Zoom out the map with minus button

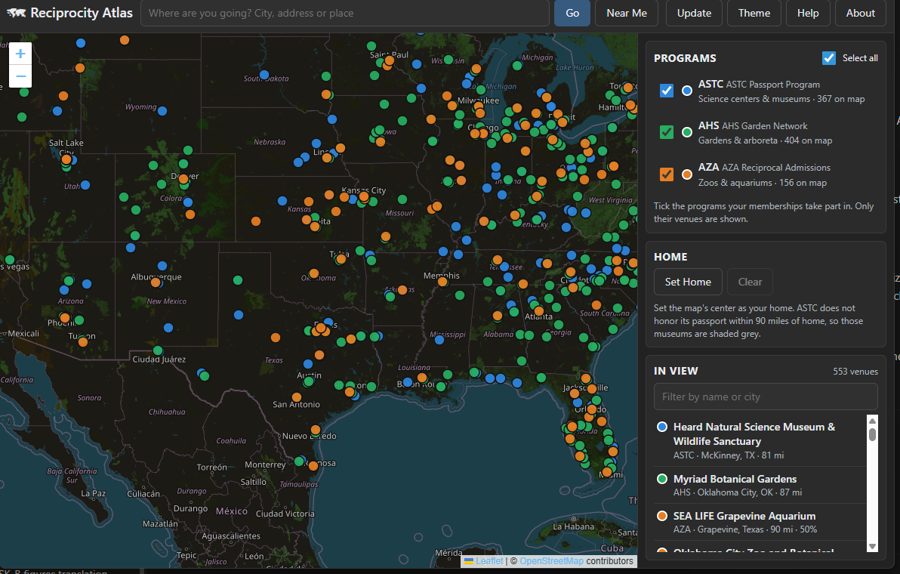pyautogui.click(x=20, y=76)
